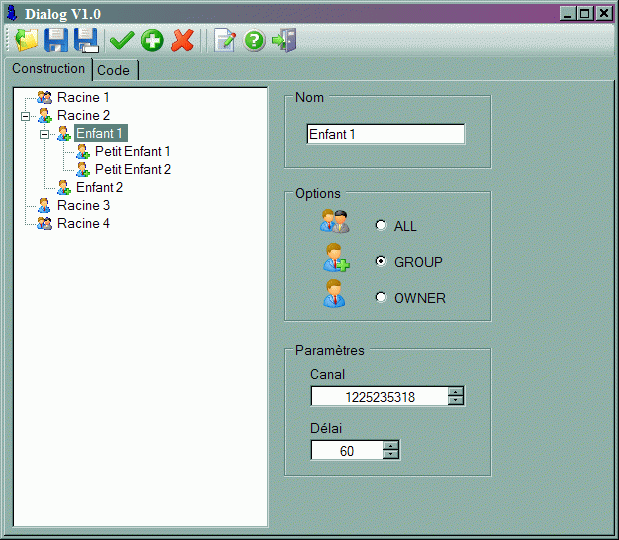Screen dimensions: 619x540
Task: Select Petit Enfant 1 in the tree
Action: click(x=133, y=152)
